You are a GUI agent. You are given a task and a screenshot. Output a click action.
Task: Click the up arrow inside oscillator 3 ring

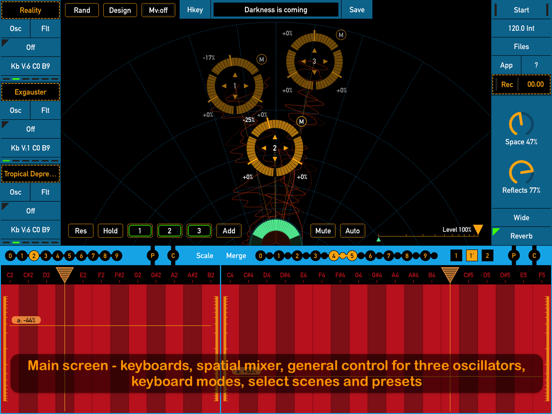(x=314, y=50)
